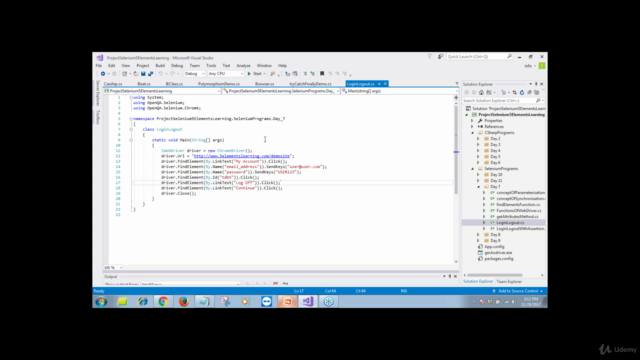The height and width of the screenshot is (360, 640).
Task: Click the Solution Explorer horizontal scrollbar
Action: pos(495,275)
